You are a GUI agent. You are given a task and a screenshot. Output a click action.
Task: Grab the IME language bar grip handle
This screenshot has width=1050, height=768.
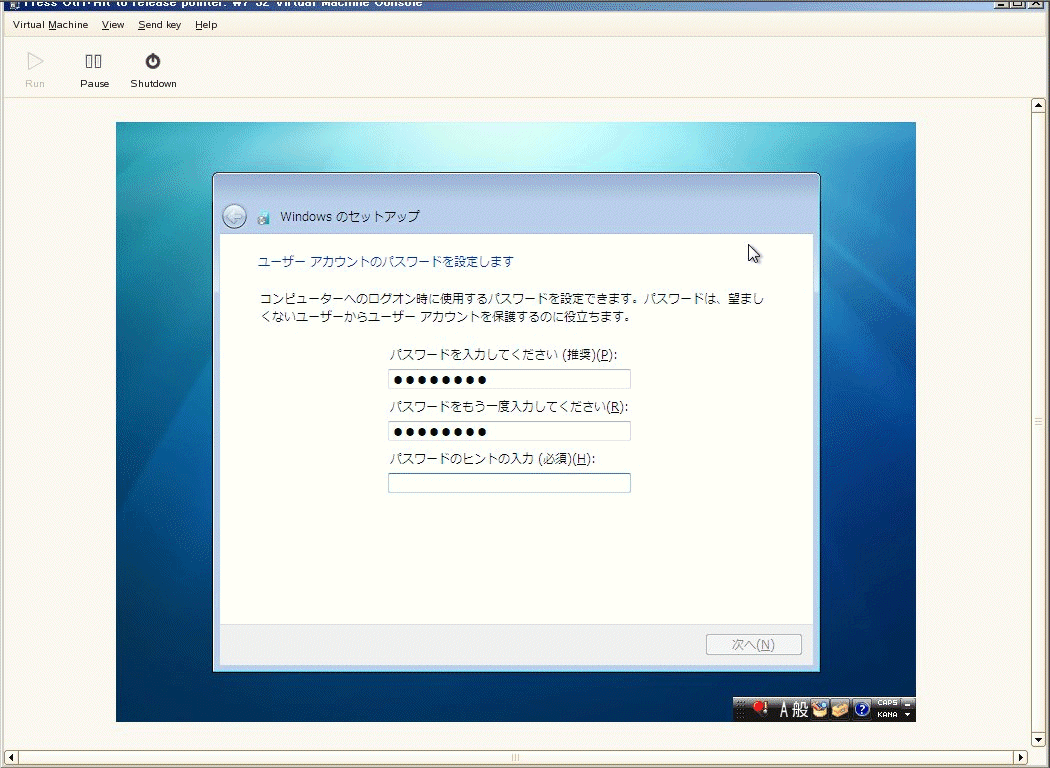tap(741, 709)
